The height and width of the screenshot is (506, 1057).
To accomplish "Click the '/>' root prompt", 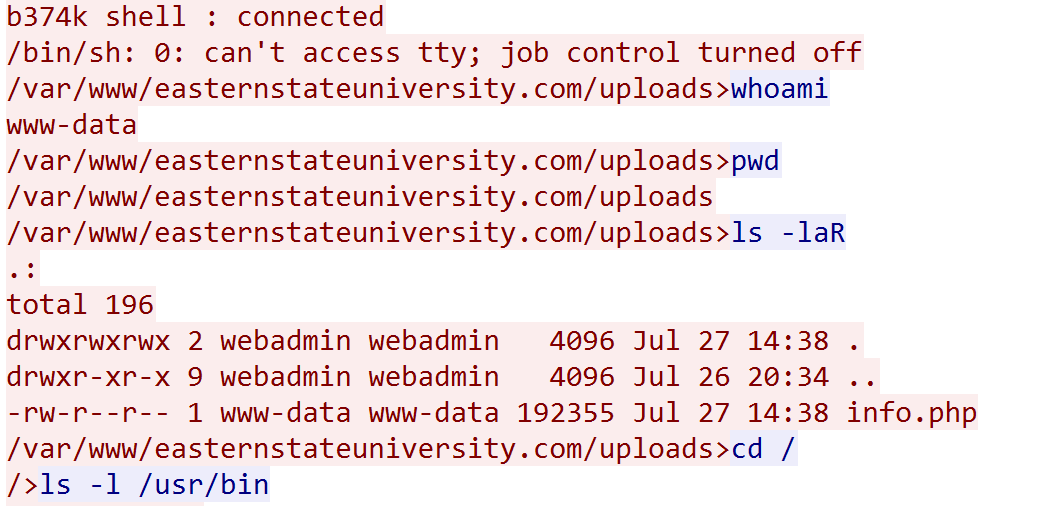I will [x=22, y=485].
